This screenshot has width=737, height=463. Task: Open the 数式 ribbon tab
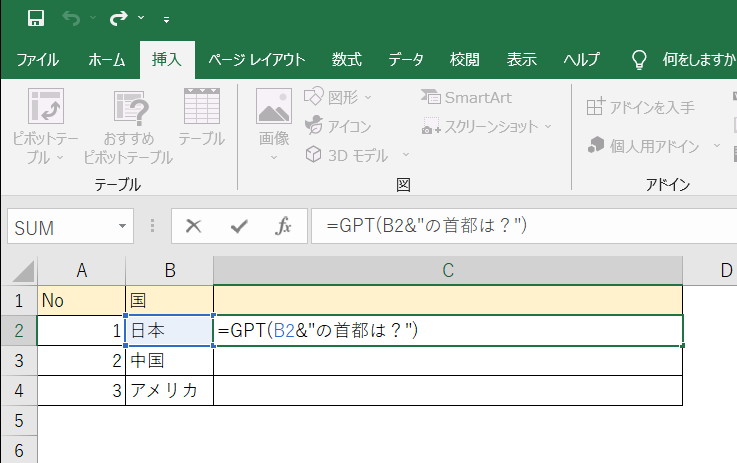click(347, 59)
